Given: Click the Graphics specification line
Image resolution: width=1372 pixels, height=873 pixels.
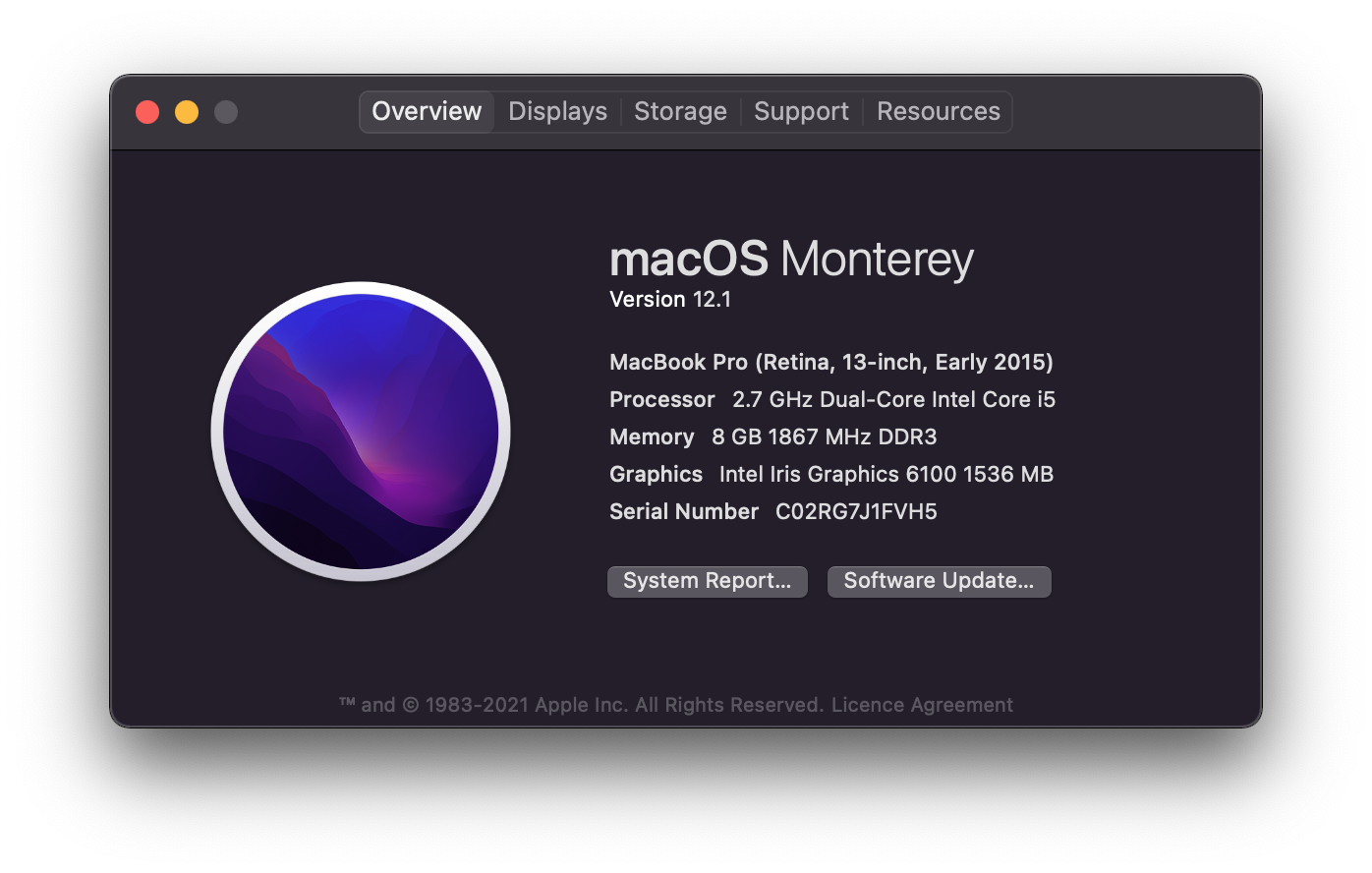Looking at the screenshot, I should point(830,474).
